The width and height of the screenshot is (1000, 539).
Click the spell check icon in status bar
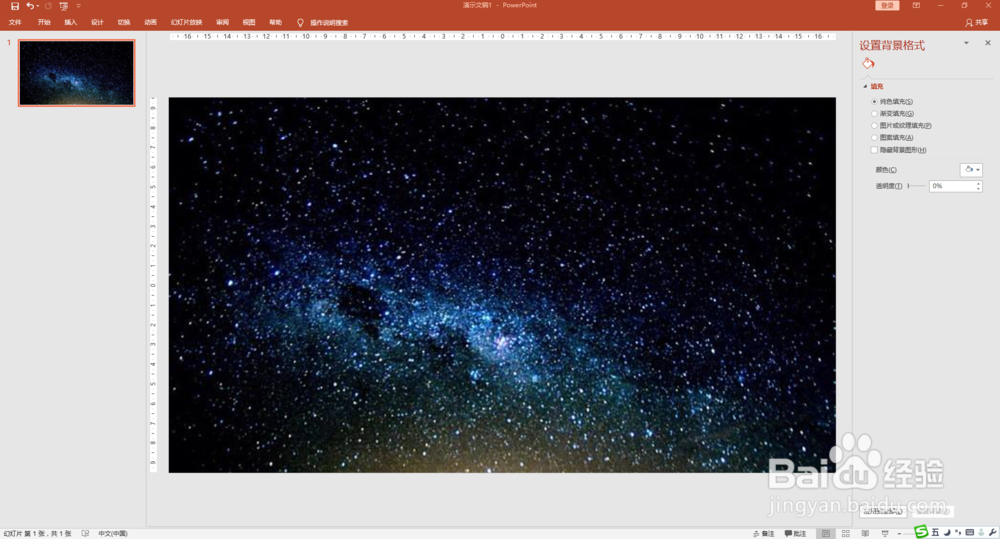pyautogui.click(x=85, y=533)
